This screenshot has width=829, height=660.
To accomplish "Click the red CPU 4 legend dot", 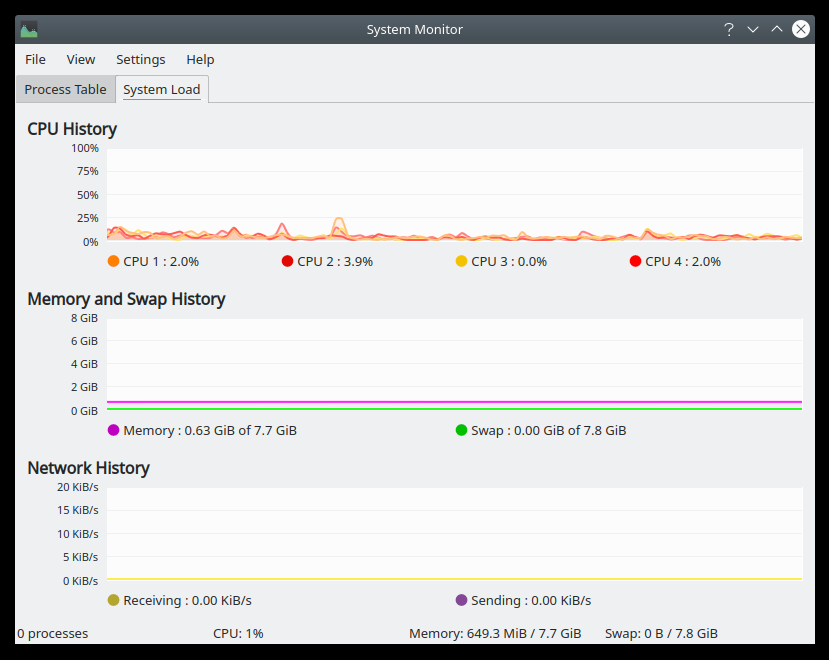I will (634, 261).
